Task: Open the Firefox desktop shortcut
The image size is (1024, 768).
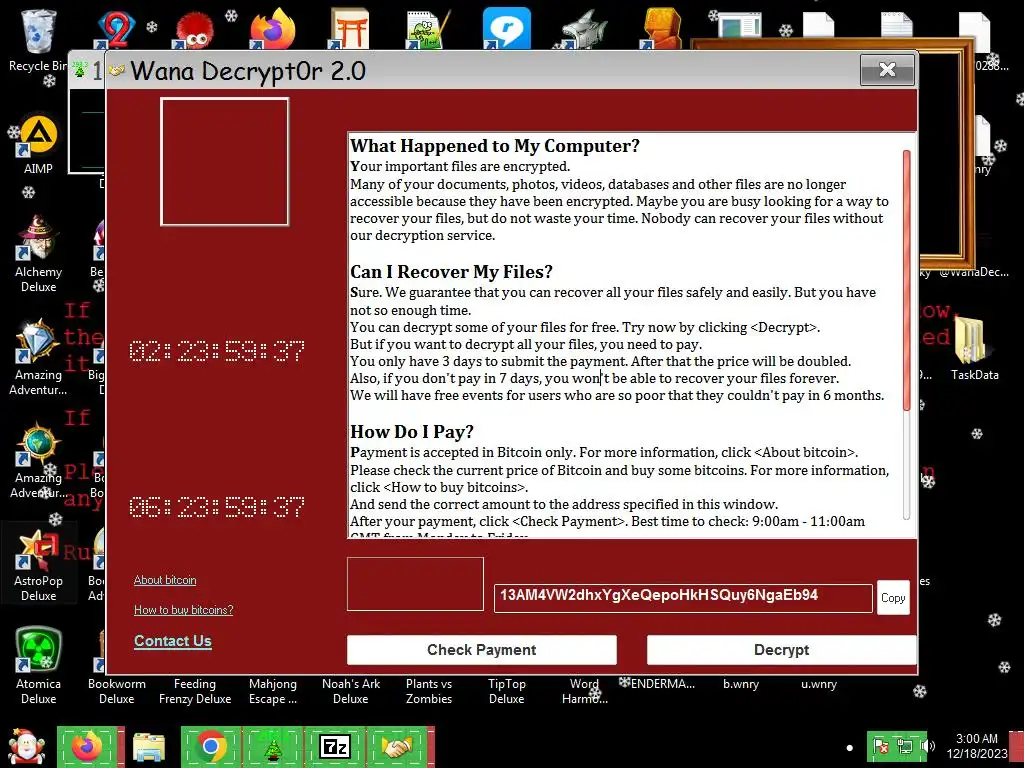Action: tap(272, 29)
